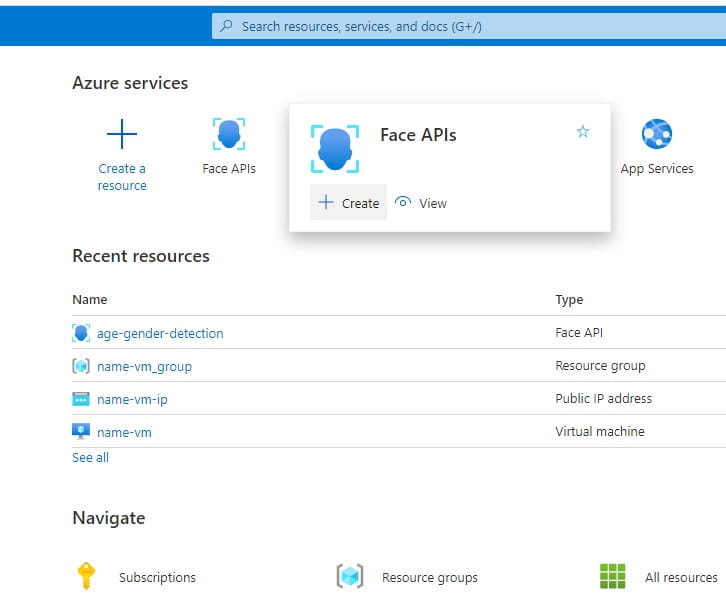Favorite Face APIs with the star icon
This screenshot has height=601, width=726.
coord(582,132)
